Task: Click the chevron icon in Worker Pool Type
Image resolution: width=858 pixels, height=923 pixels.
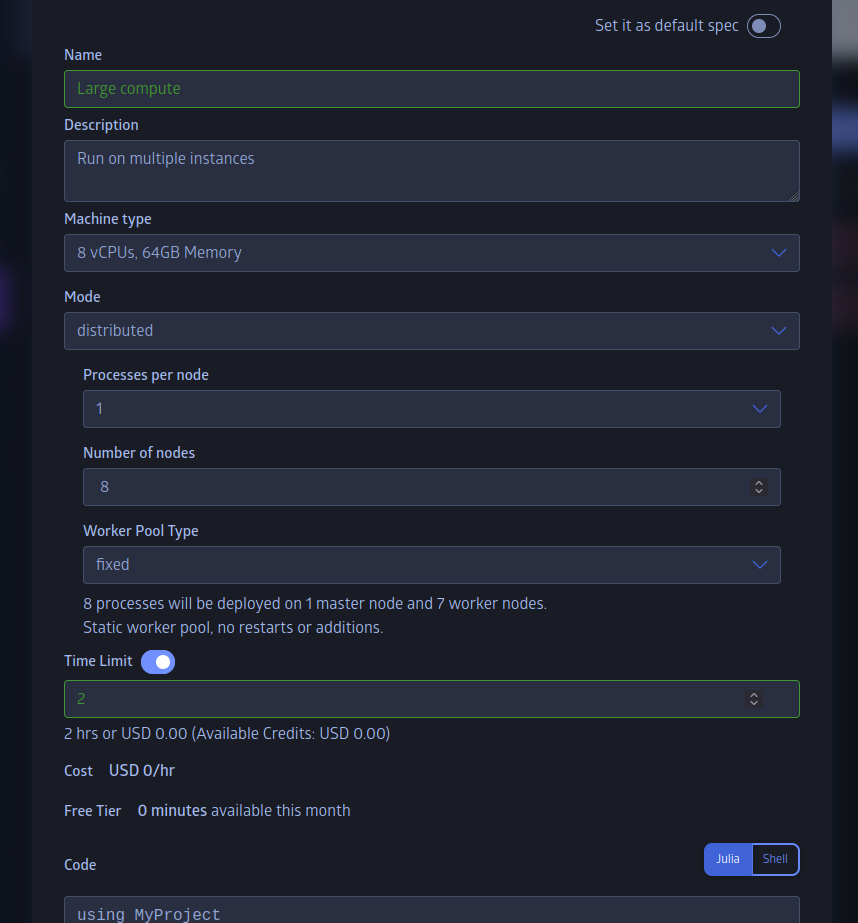Action: point(760,565)
